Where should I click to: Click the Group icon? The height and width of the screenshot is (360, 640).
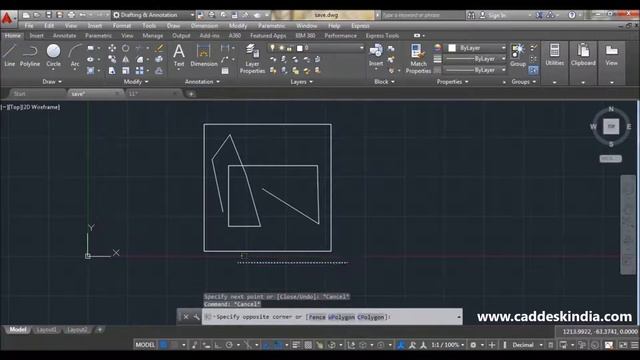[x=518, y=55]
